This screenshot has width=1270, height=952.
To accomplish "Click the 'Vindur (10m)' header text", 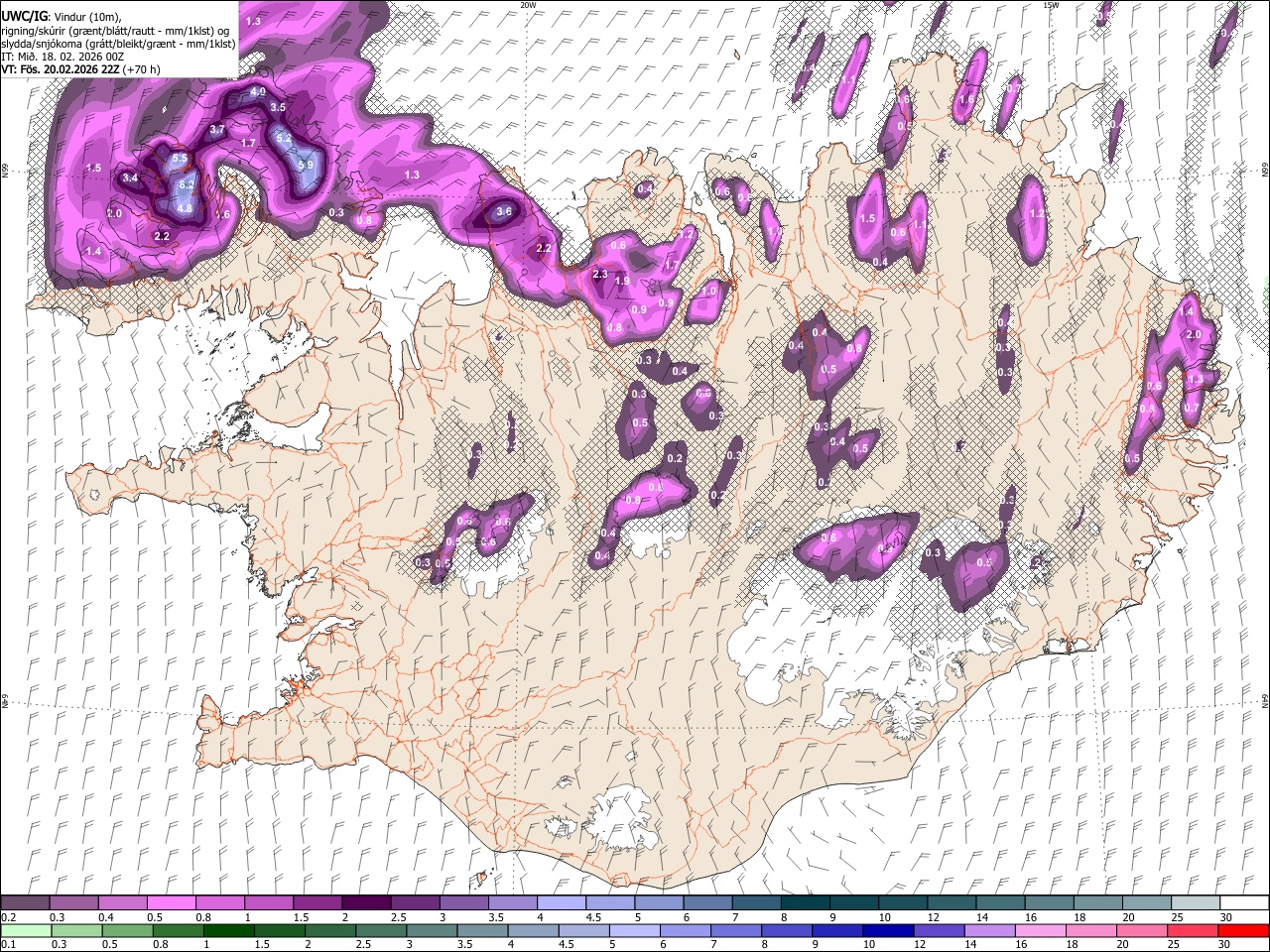I will click(86, 17).
